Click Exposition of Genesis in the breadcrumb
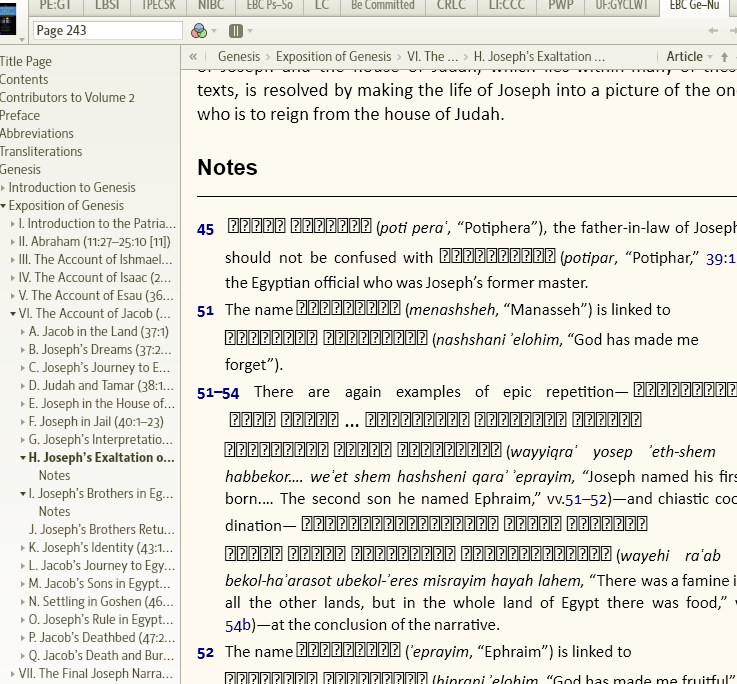 coord(335,57)
